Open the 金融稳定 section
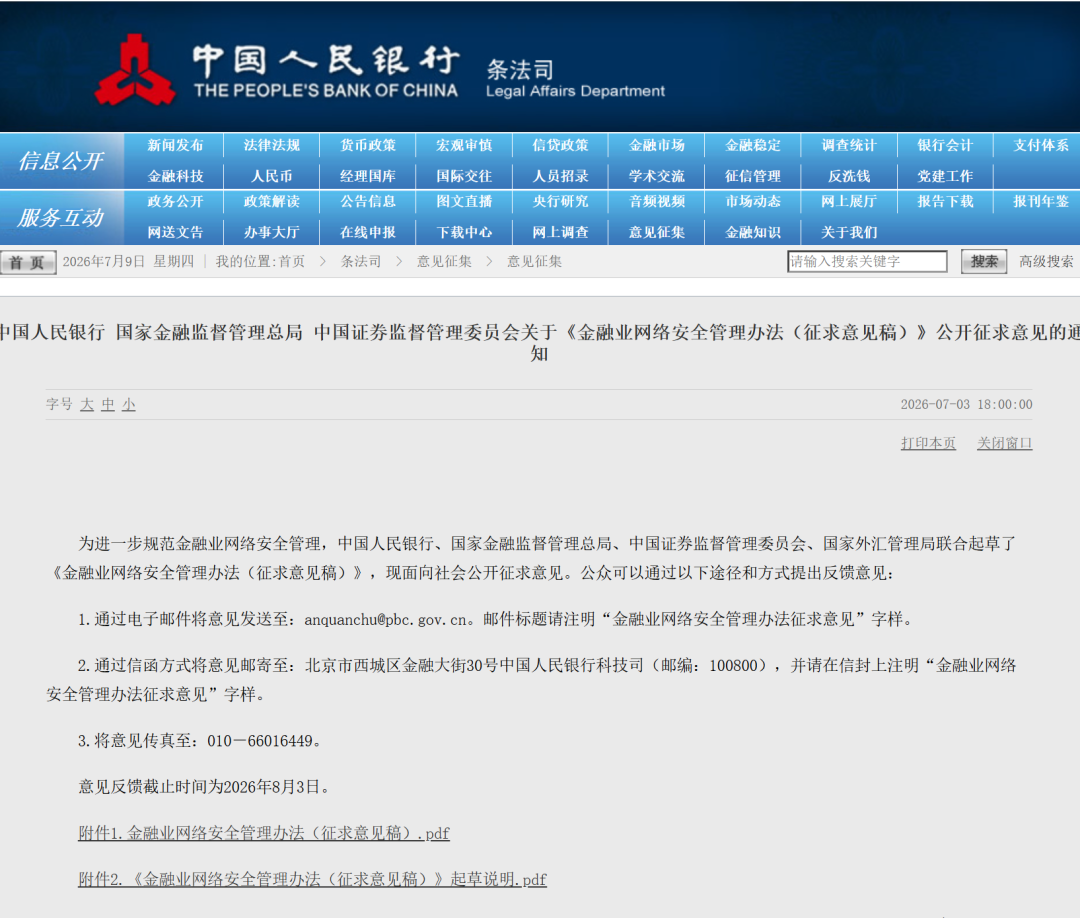1080x918 pixels. [x=753, y=145]
